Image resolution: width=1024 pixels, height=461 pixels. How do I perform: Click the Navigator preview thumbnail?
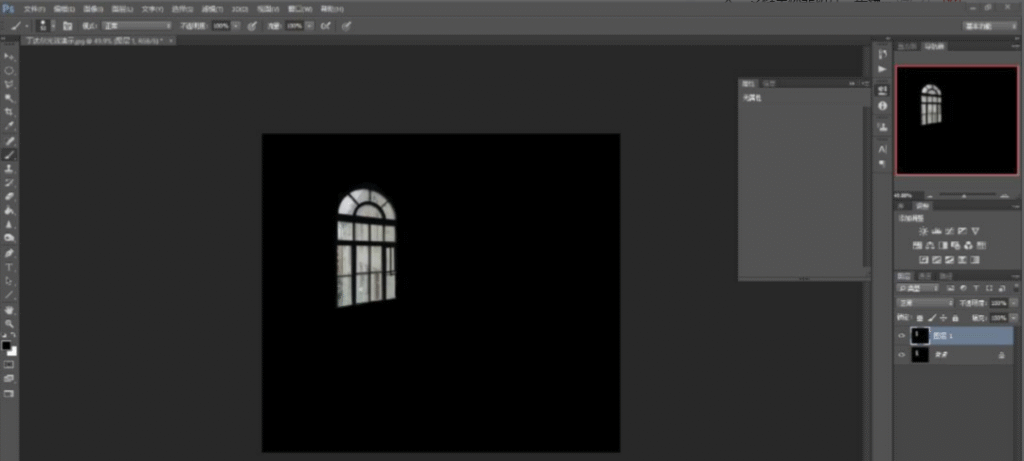click(957, 121)
